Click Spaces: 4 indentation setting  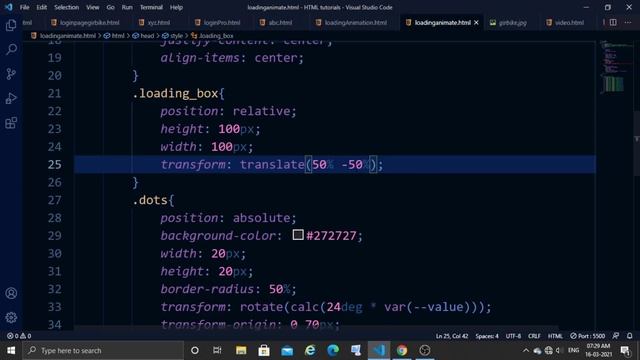487,336
